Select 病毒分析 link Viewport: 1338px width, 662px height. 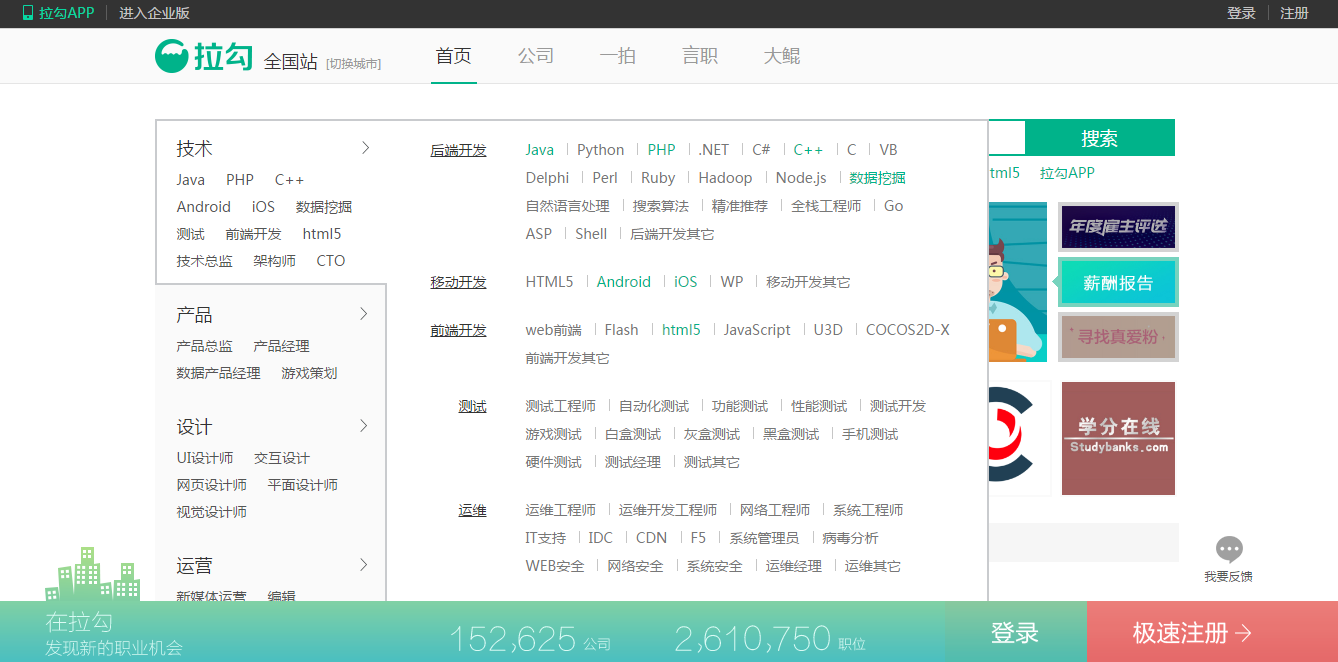click(851, 538)
